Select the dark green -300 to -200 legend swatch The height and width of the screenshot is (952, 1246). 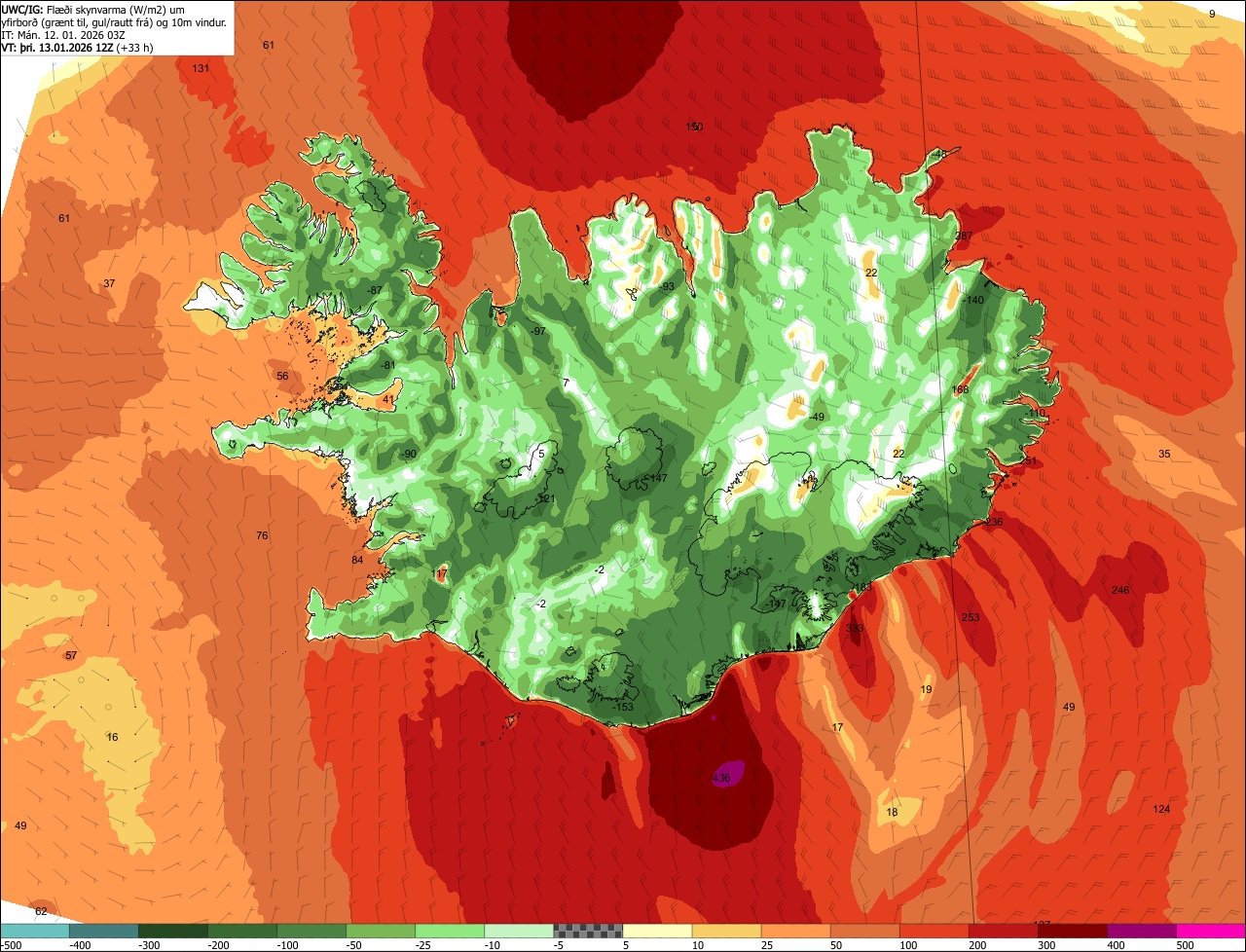[172, 931]
